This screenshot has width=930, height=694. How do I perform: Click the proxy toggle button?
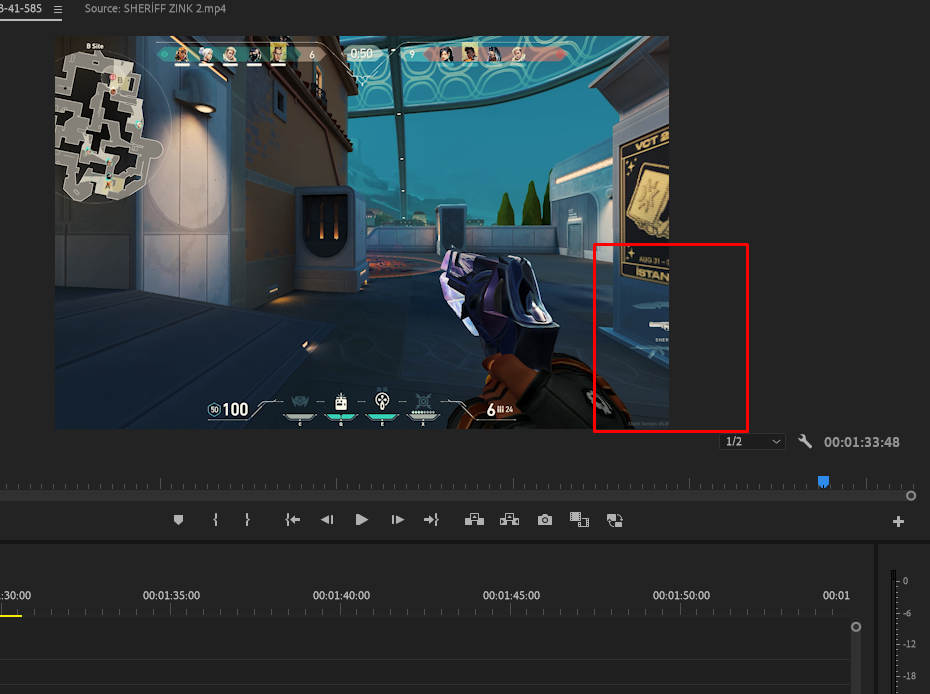click(615, 521)
